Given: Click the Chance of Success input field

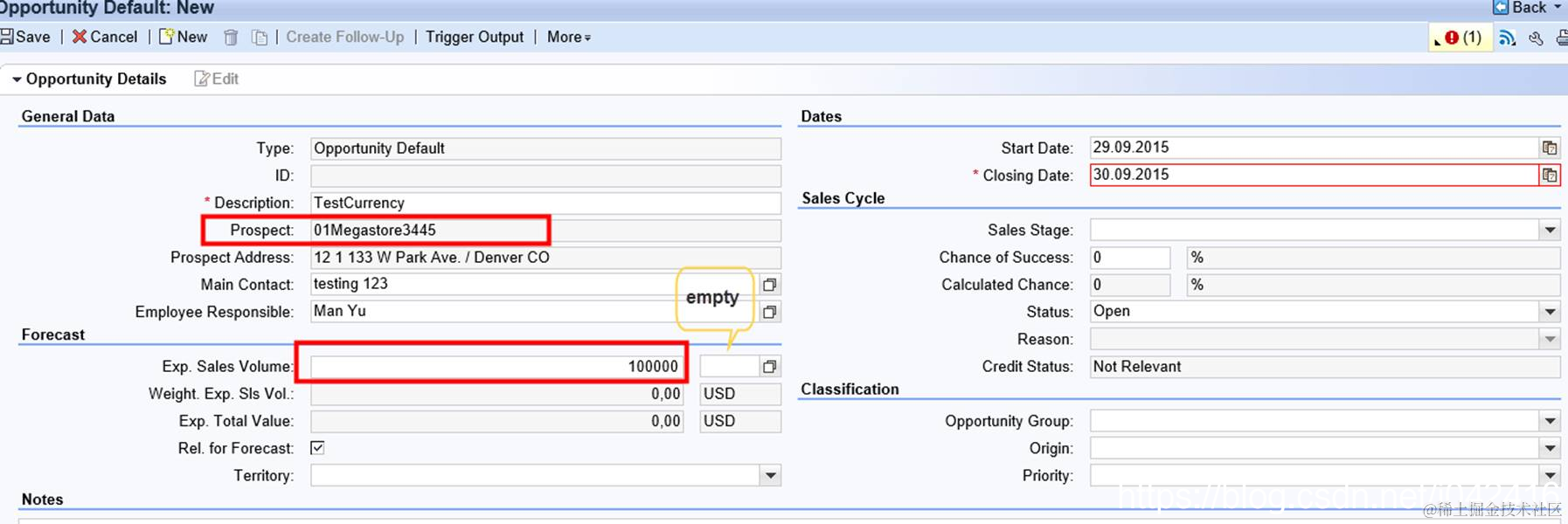Looking at the screenshot, I should pyautogui.click(x=1130, y=257).
